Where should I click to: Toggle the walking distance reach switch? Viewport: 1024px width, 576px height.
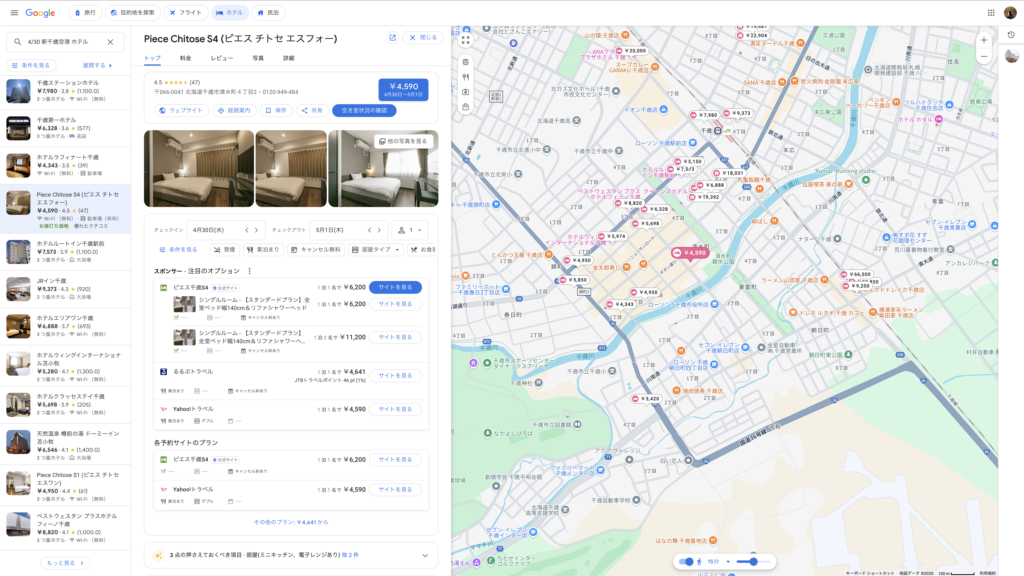click(688, 562)
